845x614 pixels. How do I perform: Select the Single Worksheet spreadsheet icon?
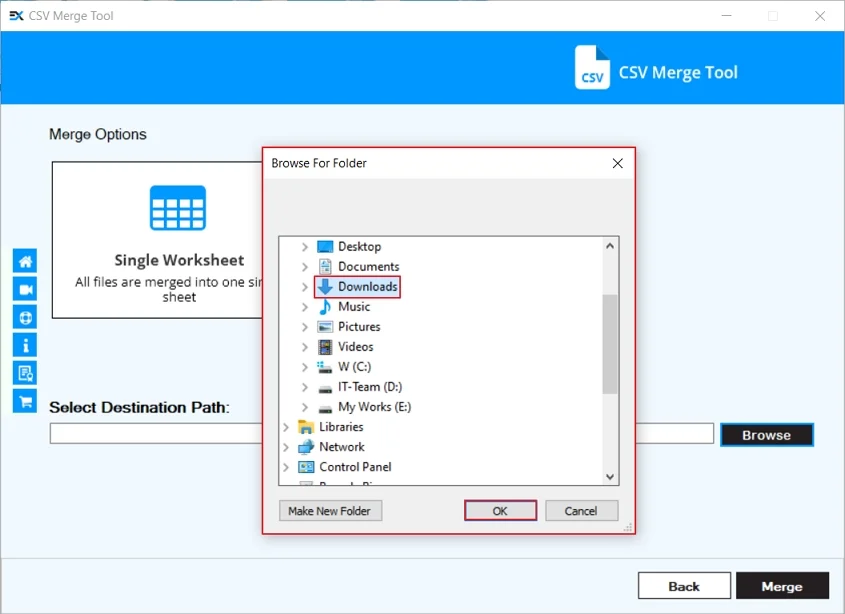point(177,208)
